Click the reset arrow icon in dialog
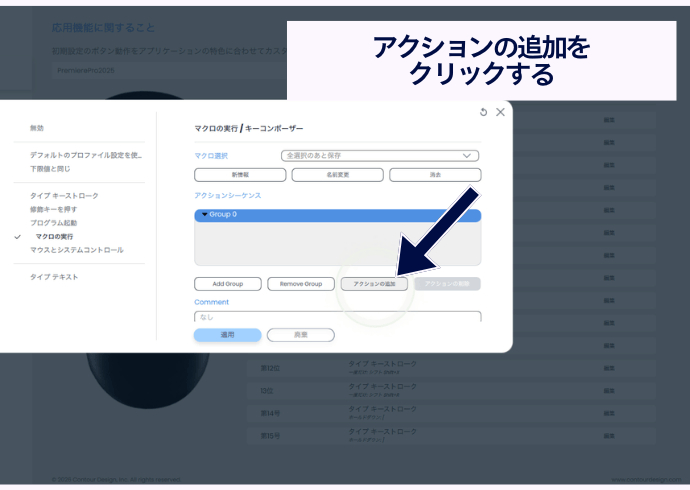 pos(484,112)
